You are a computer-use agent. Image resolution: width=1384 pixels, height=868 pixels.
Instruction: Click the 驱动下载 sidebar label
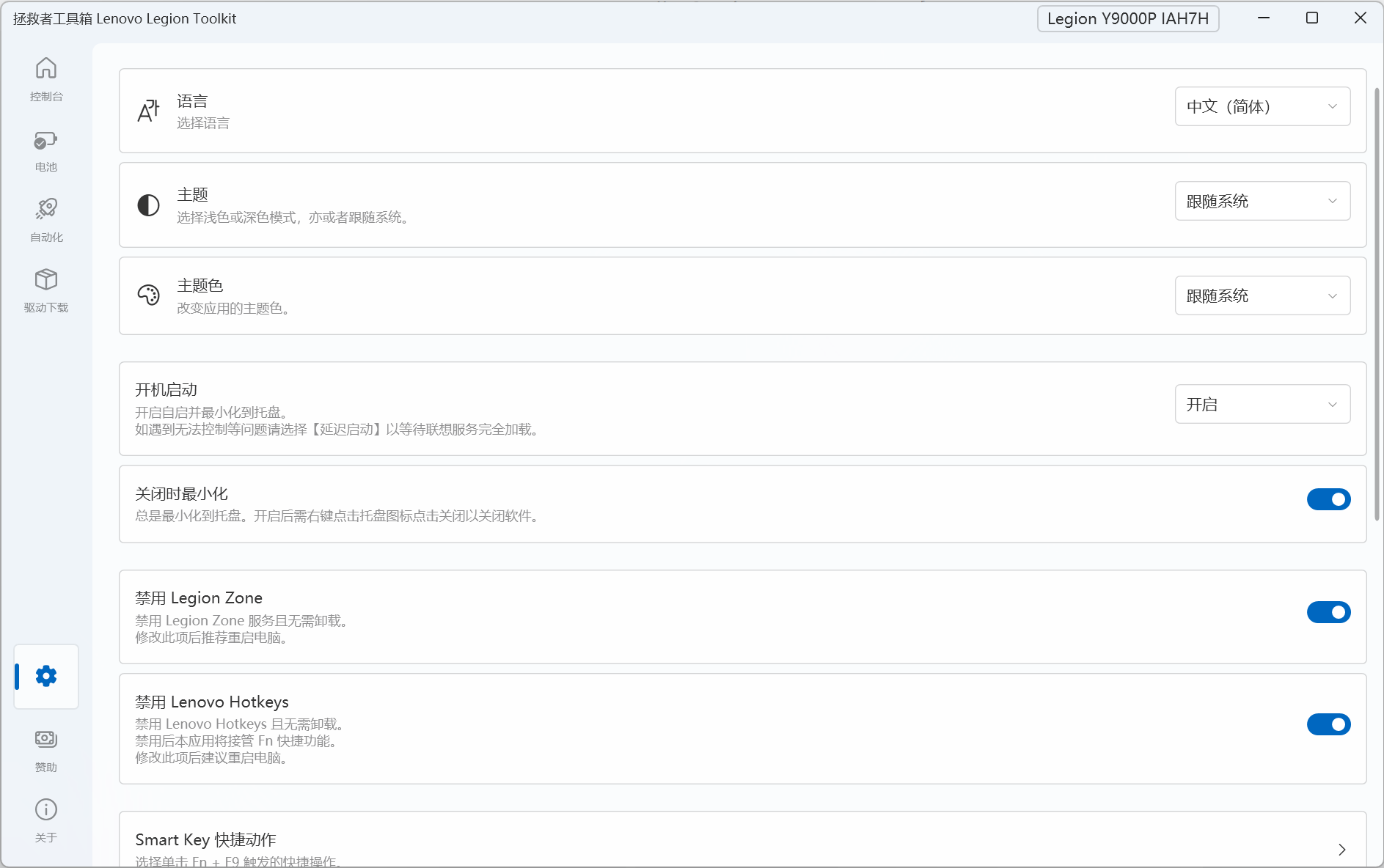click(x=46, y=308)
